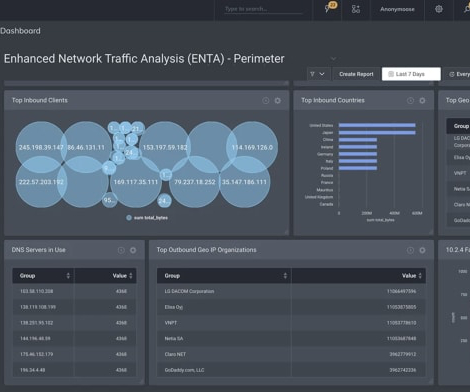Image resolution: width=470 pixels, height=392 pixels.
Task: Select bubble 86.46.131.11
Action: tap(86, 147)
